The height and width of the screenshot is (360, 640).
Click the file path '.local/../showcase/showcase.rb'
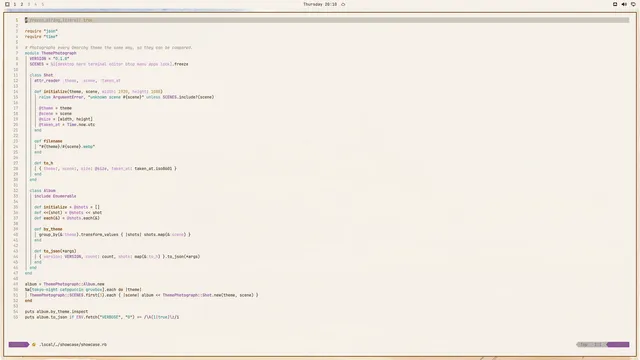pyautogui.click(x=73, y=344)
